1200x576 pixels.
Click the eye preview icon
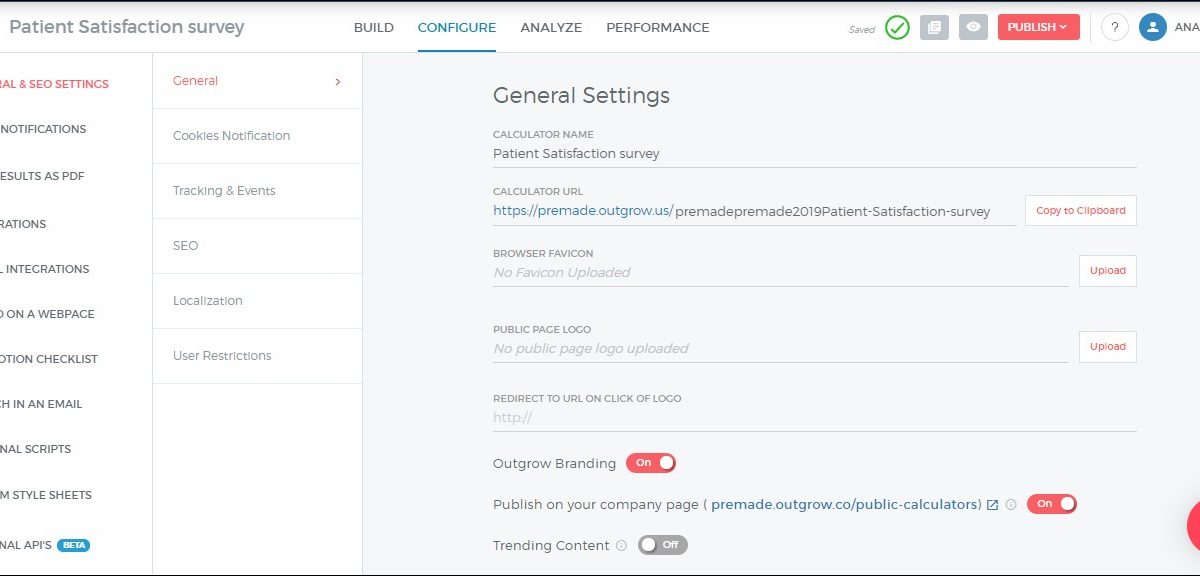click(973, 28)
